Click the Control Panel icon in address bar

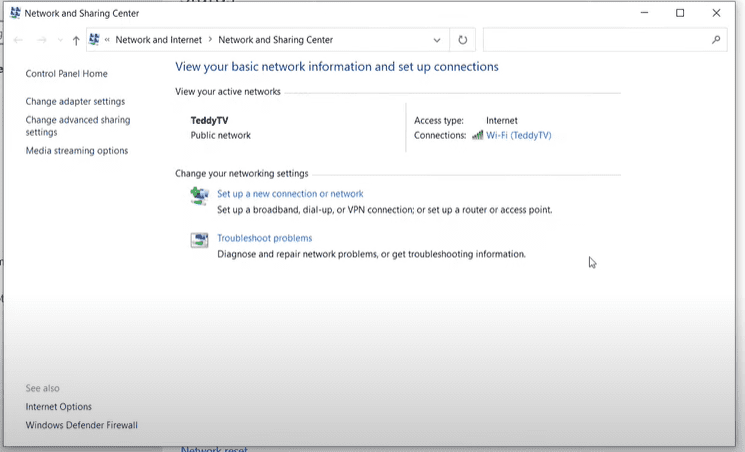(95, 40)
